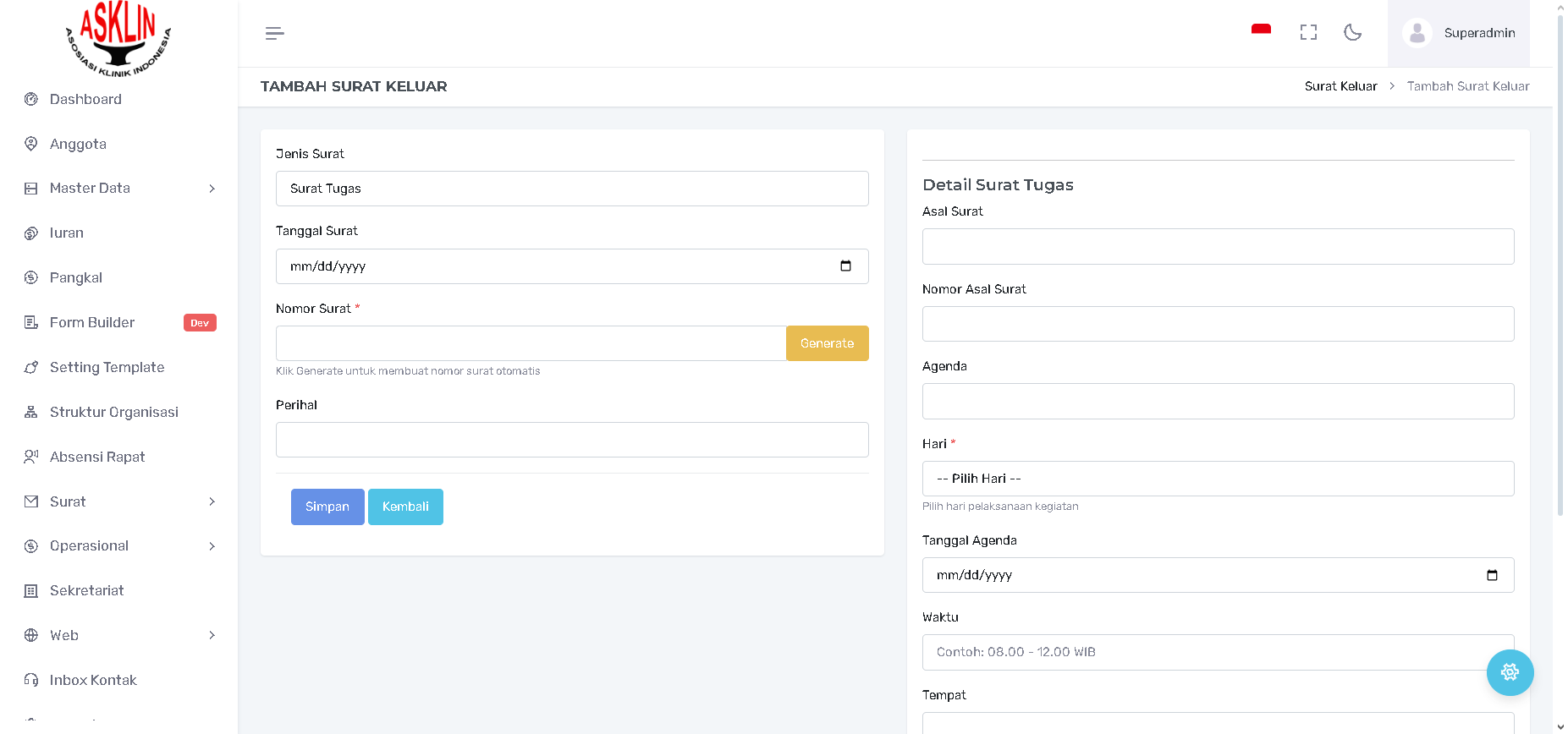
Task: Open the Jenis Surat dropdown
Action: pyautogui.click(x=572, y=189)
